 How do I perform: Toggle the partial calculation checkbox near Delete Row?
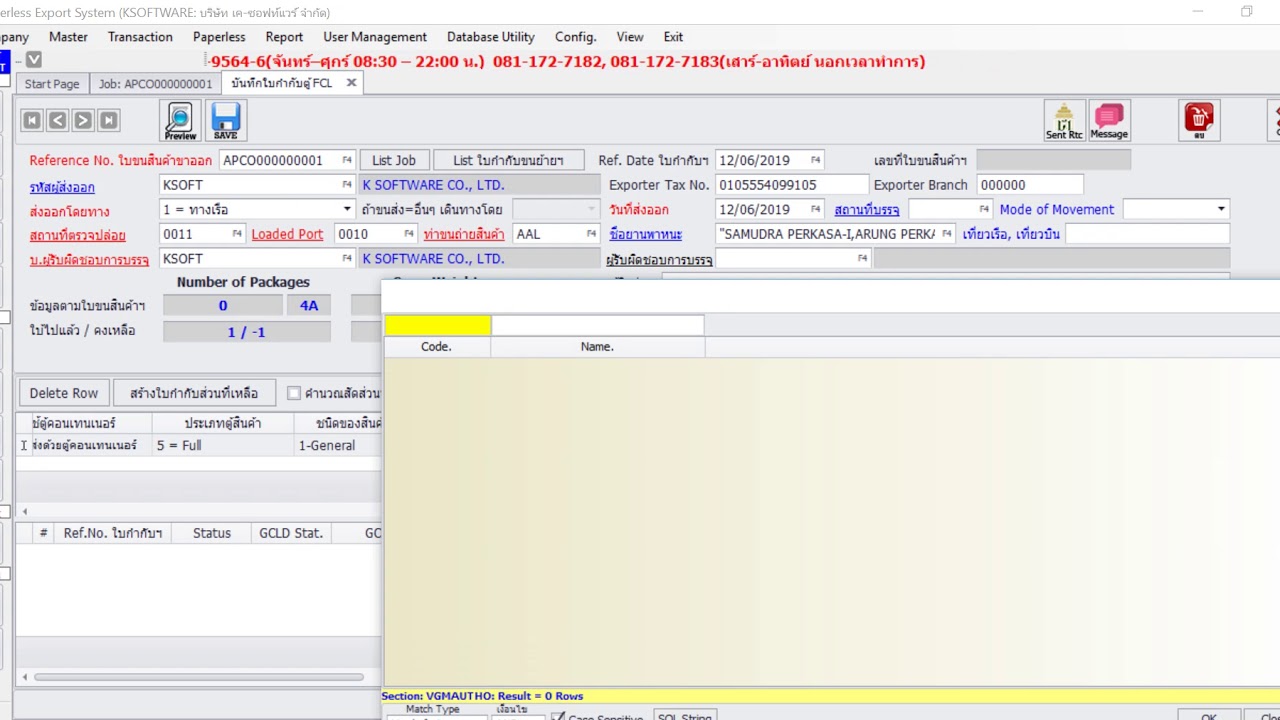tap(293, 393)
